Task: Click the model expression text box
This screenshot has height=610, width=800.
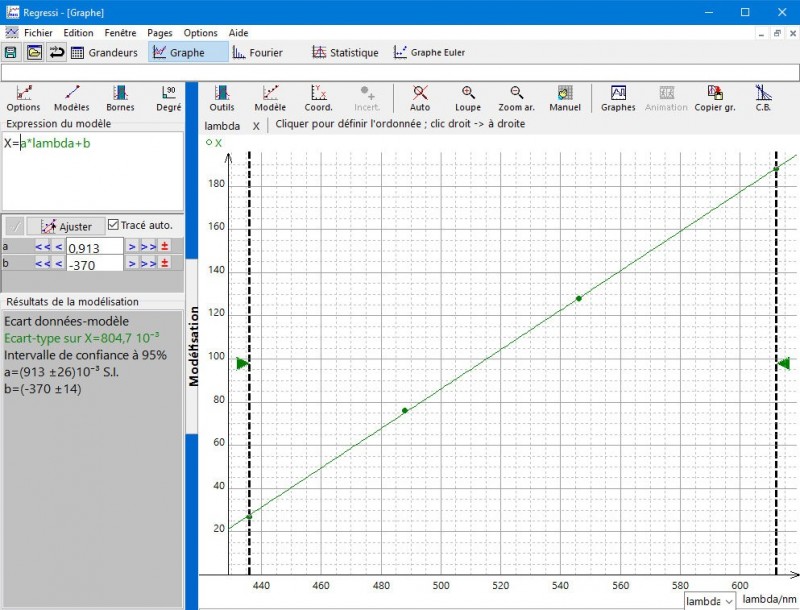Action: [93, 171]
